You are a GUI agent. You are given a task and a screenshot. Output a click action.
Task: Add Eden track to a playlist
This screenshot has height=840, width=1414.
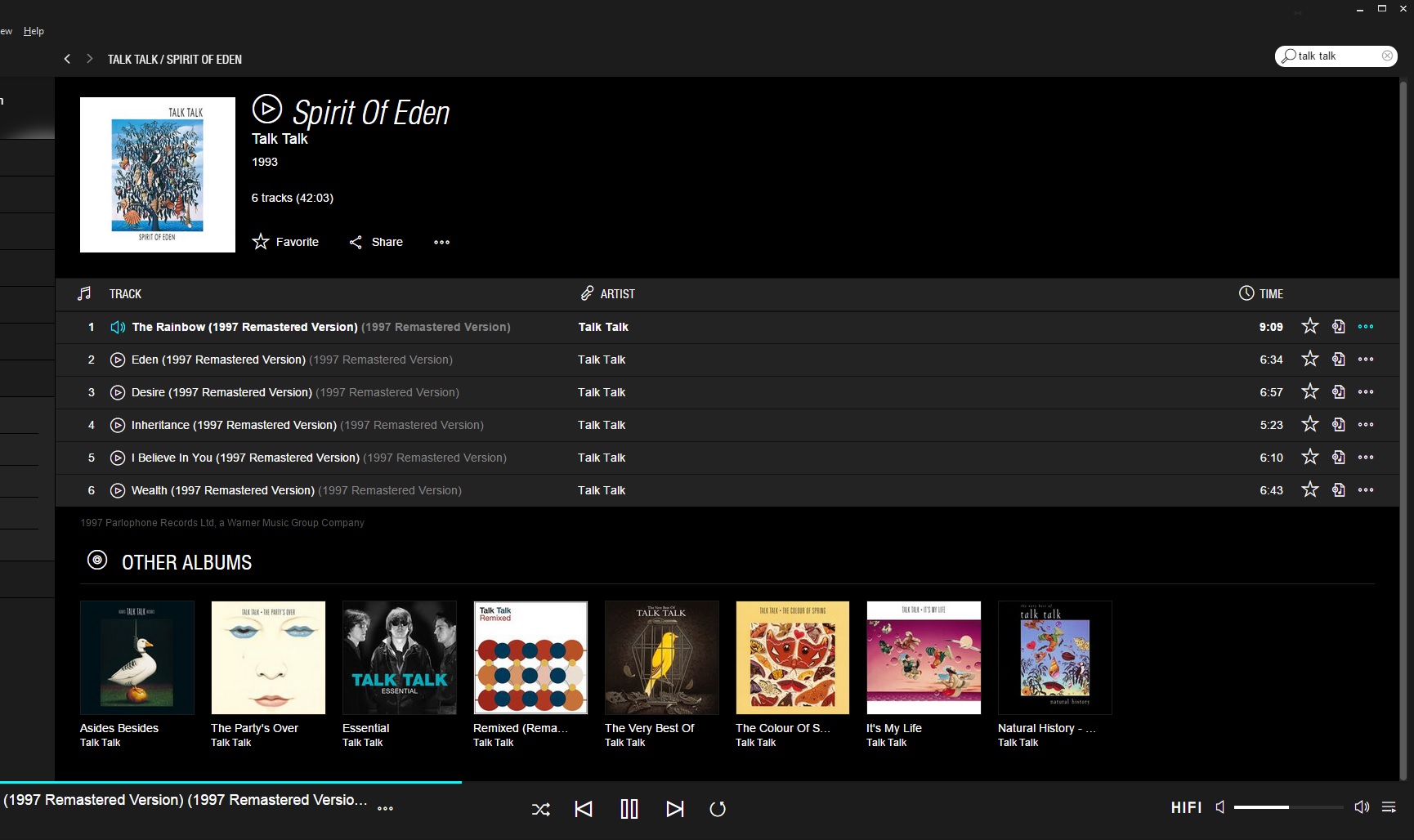(1338, 359)
